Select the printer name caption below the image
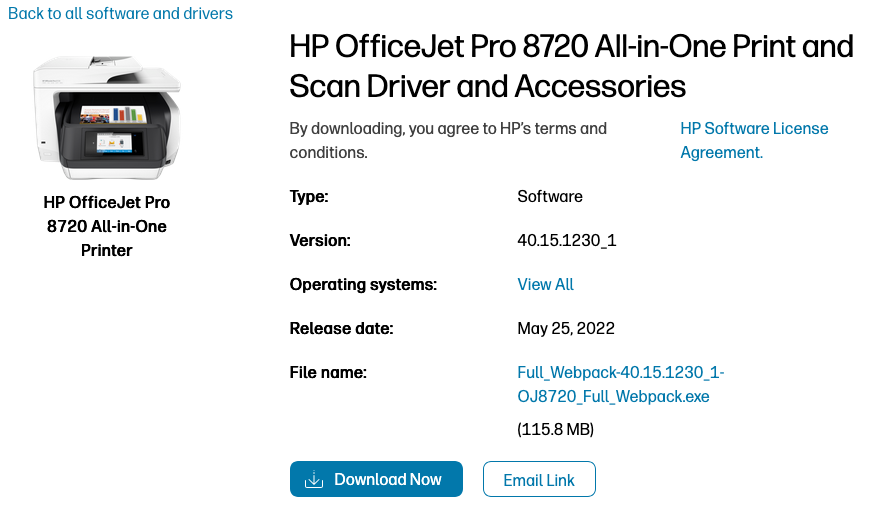890x526 pixels. (107, 226)
